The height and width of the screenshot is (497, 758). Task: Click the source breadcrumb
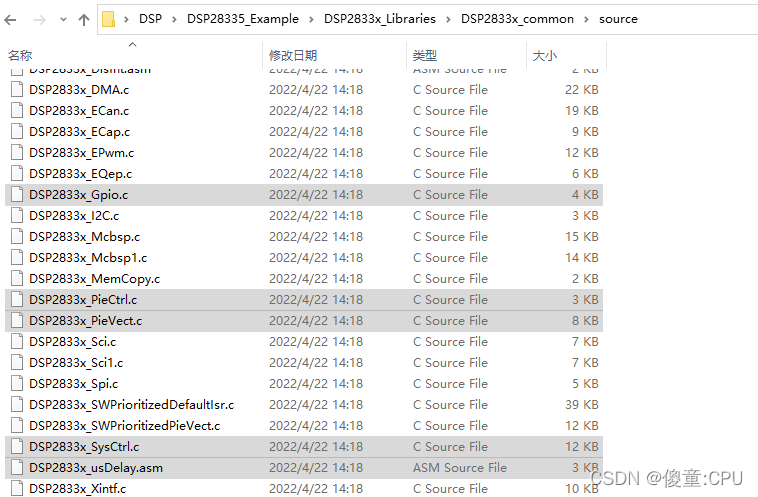tap(618, 19)
